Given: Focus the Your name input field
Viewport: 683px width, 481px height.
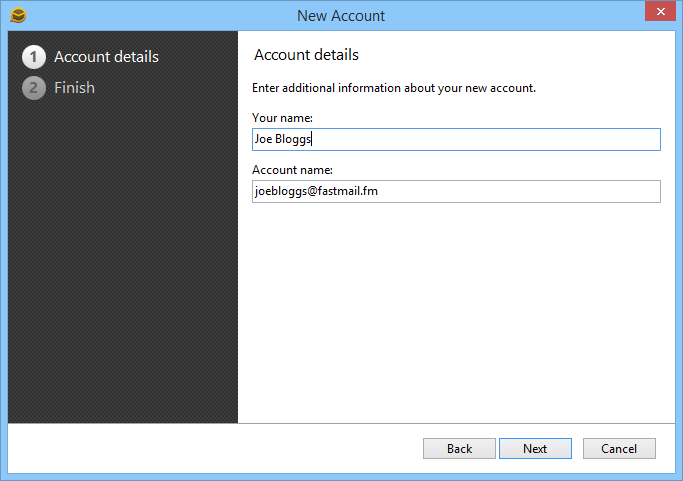Looking at the screenshot, I should click(456, 139).
